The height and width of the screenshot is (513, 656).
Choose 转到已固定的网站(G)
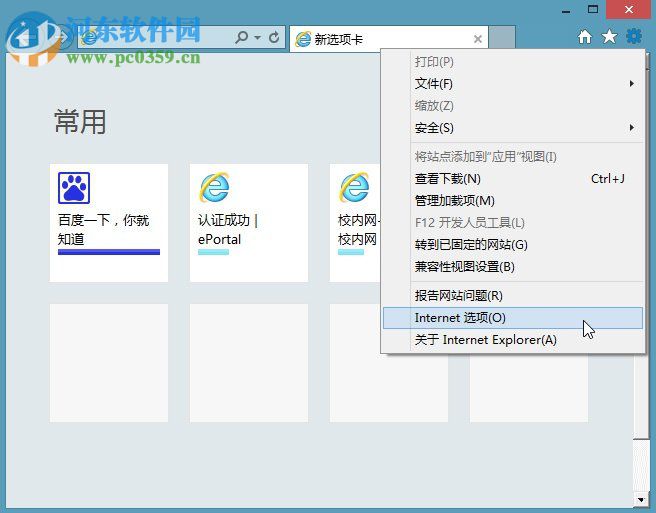pyautogui.click(x=514, y=245)
